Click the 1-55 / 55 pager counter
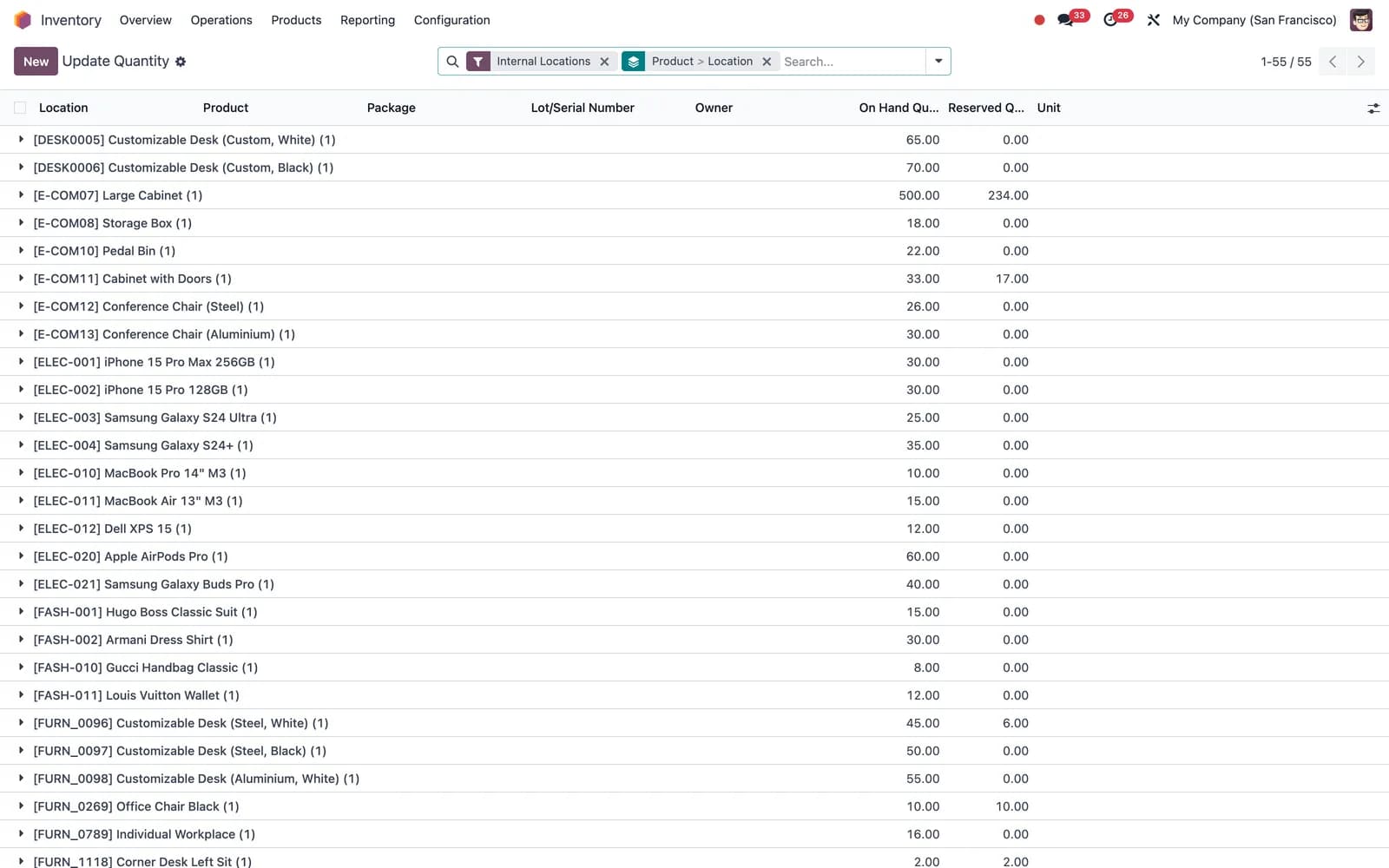This screenshot has height=868, width=1389. tap(1286, 62)
